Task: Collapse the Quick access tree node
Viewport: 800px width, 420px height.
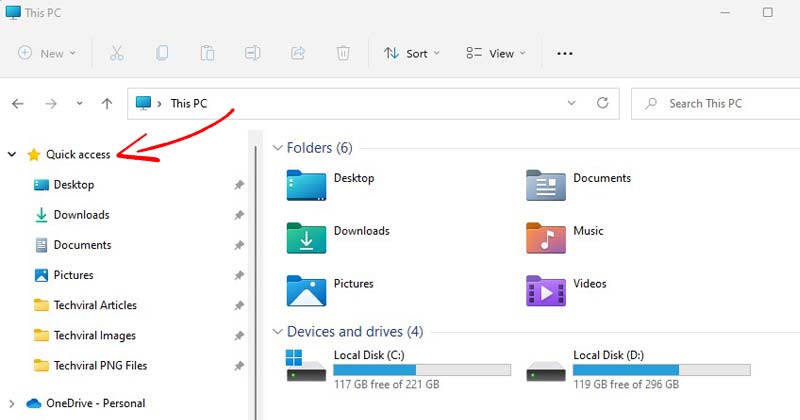Action: coord(12,154)
